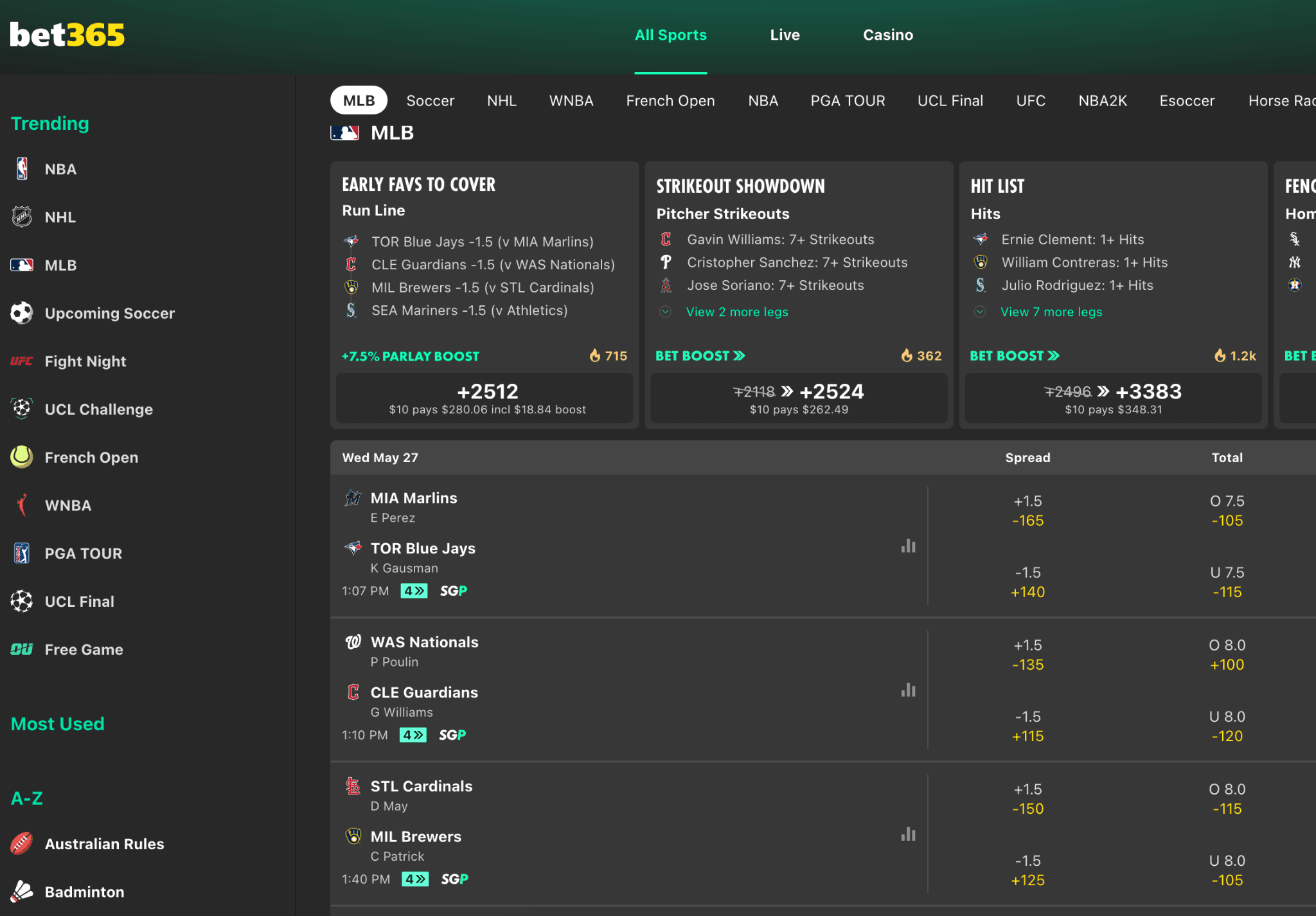
Task: Select the WNBA sport tab
Action: (x=571, y=101)
